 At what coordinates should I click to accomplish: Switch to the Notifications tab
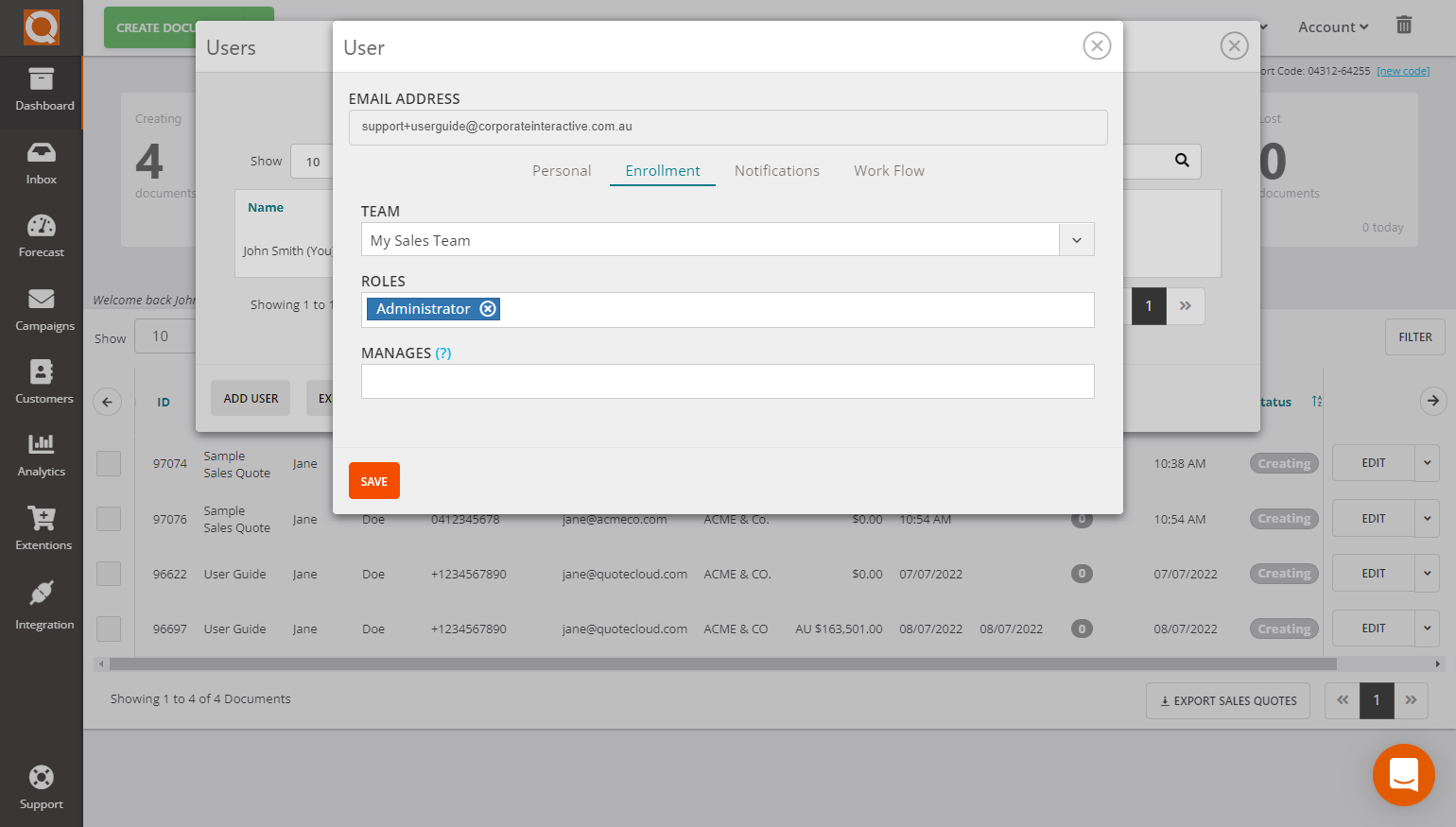[x=776, y=171]
